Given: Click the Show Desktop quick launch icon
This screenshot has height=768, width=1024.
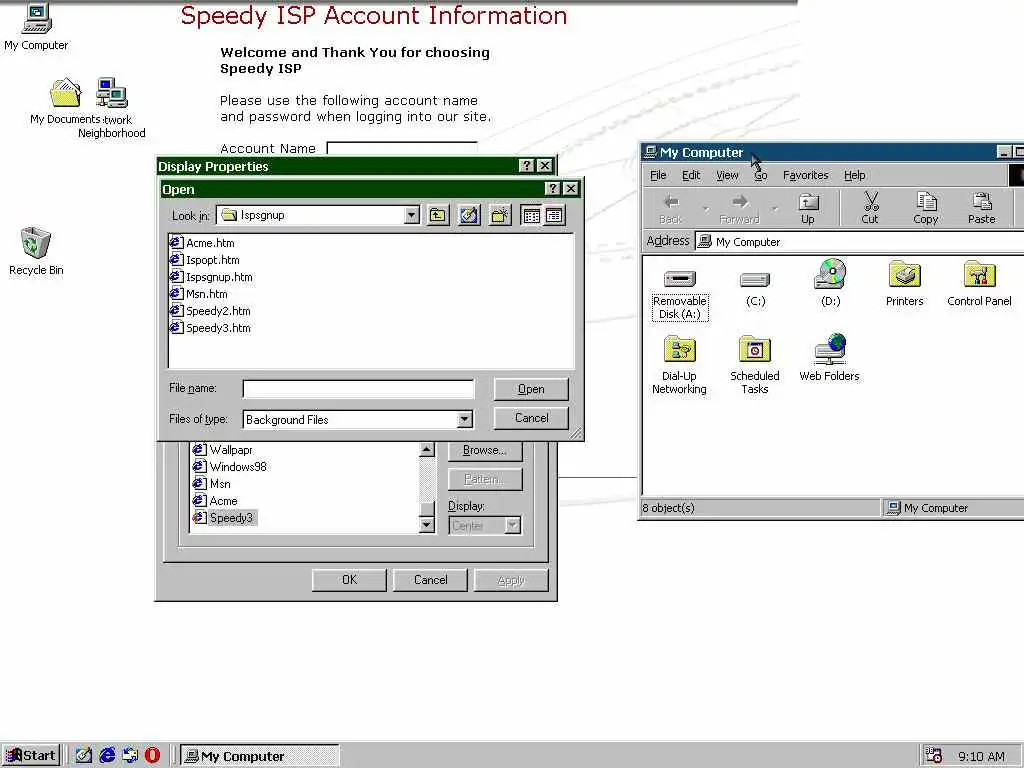Looking at the screenshot, I should coord(84,756).
